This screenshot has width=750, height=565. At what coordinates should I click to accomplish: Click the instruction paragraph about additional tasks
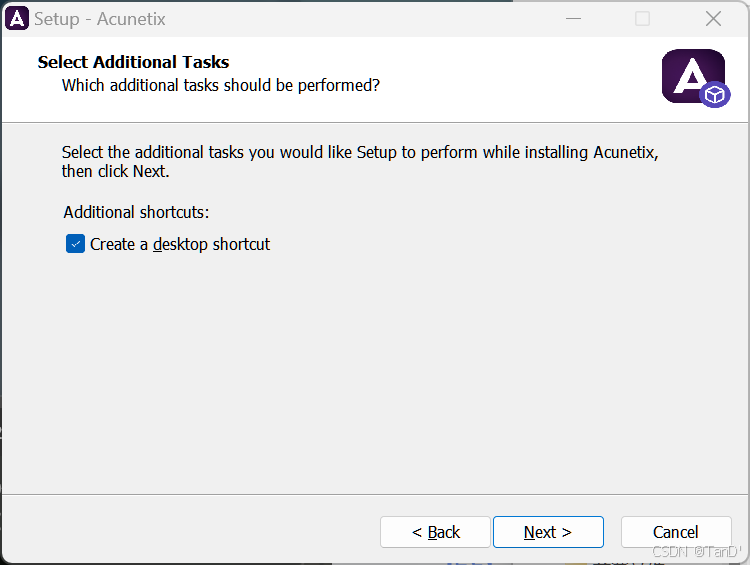[x=360, y=161]
